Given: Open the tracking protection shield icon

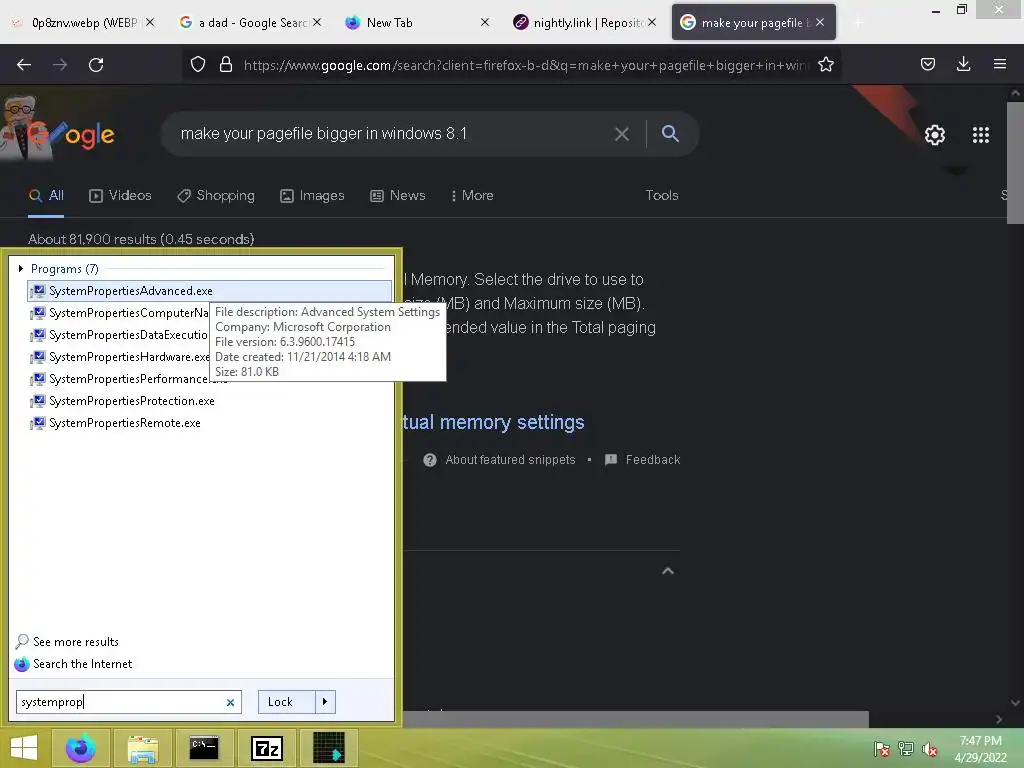Looking at the screenshot, I should [198, 64].
